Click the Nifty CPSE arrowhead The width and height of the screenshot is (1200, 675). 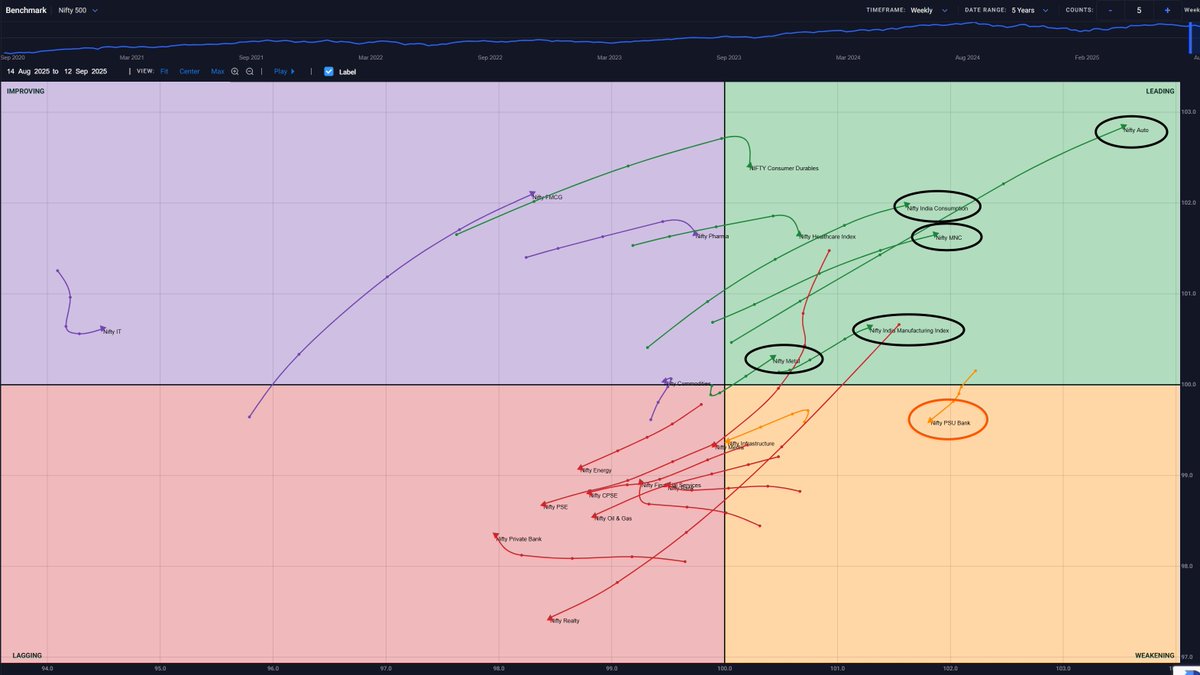[x=589, y=493]
